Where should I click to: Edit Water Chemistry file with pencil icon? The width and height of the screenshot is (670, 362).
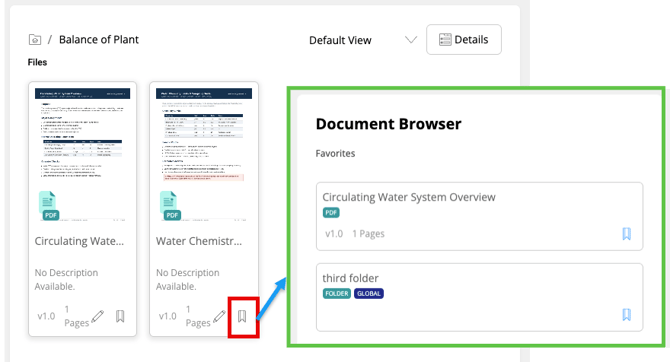[x=219, y=316]
